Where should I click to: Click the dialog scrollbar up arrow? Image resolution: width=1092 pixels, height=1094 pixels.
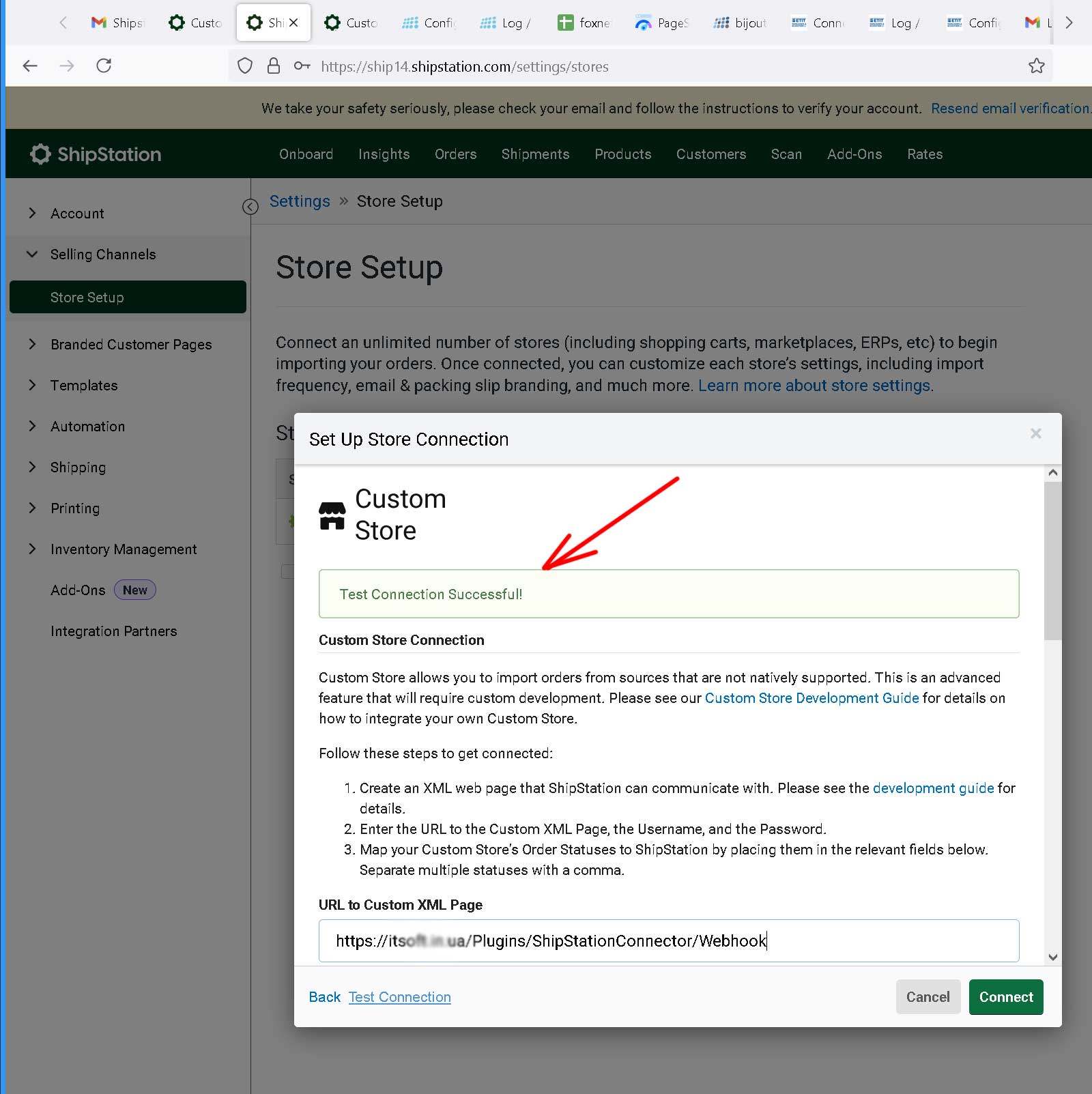1053,473
